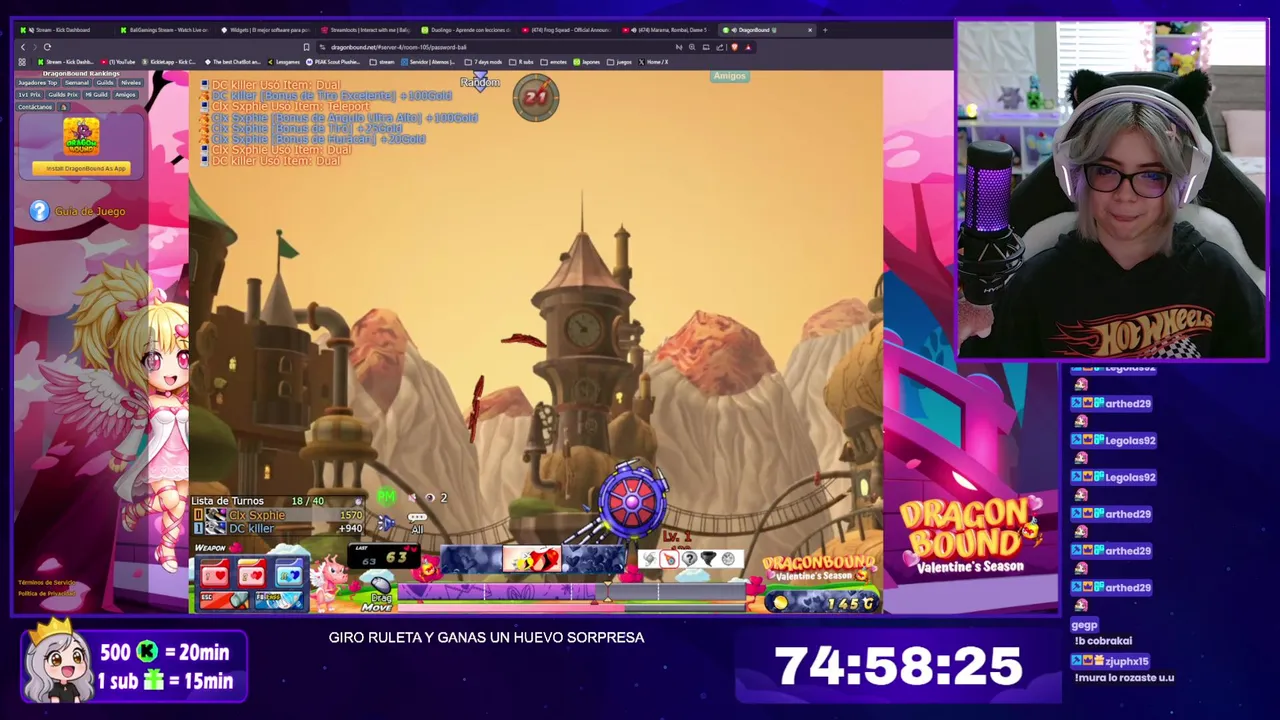Switch to BaliGamings Stream browser tab
This screenshot has height=720, width=1280.
[165, 30]
